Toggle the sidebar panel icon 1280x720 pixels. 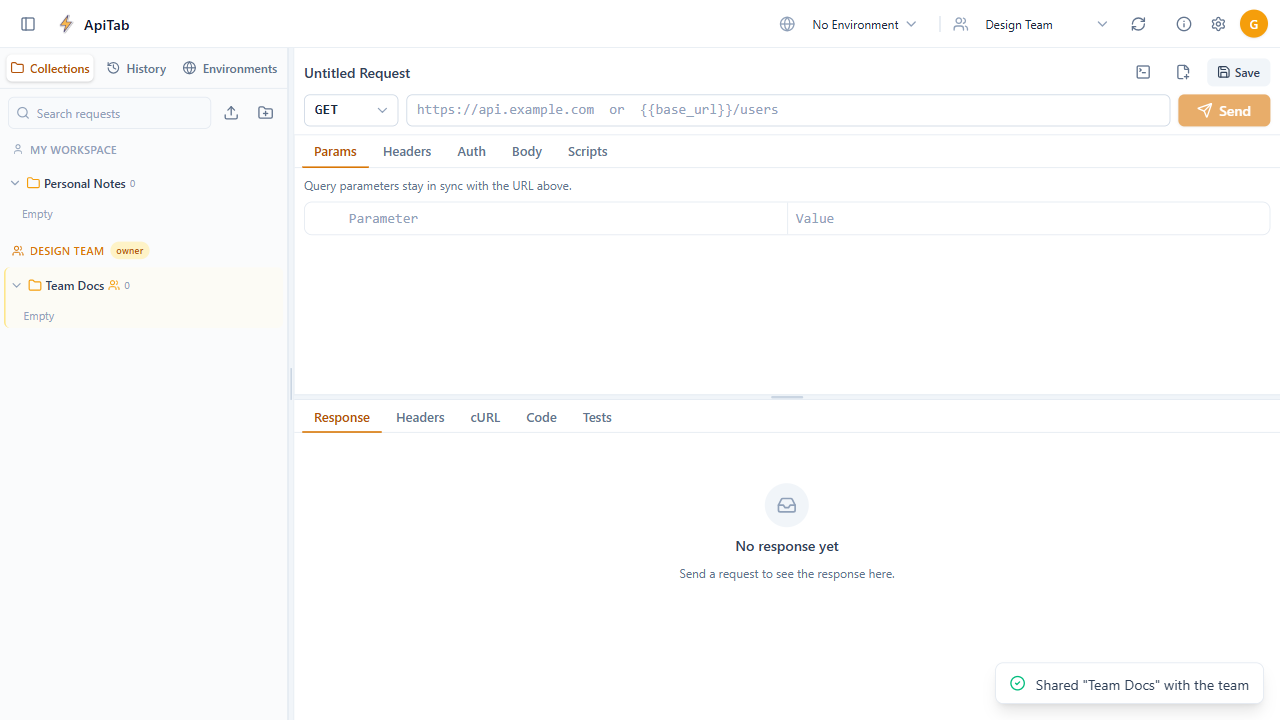click(28, 24)
